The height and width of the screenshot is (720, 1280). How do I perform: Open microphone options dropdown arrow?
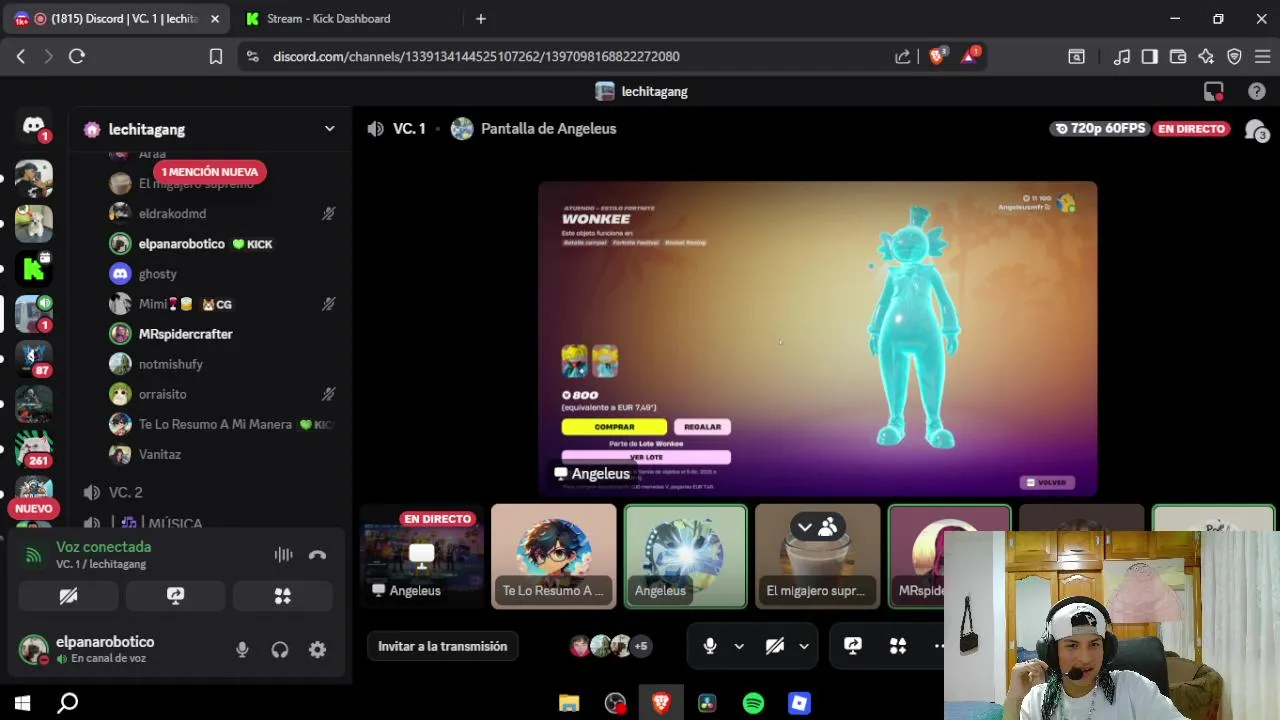coord(739,646)
